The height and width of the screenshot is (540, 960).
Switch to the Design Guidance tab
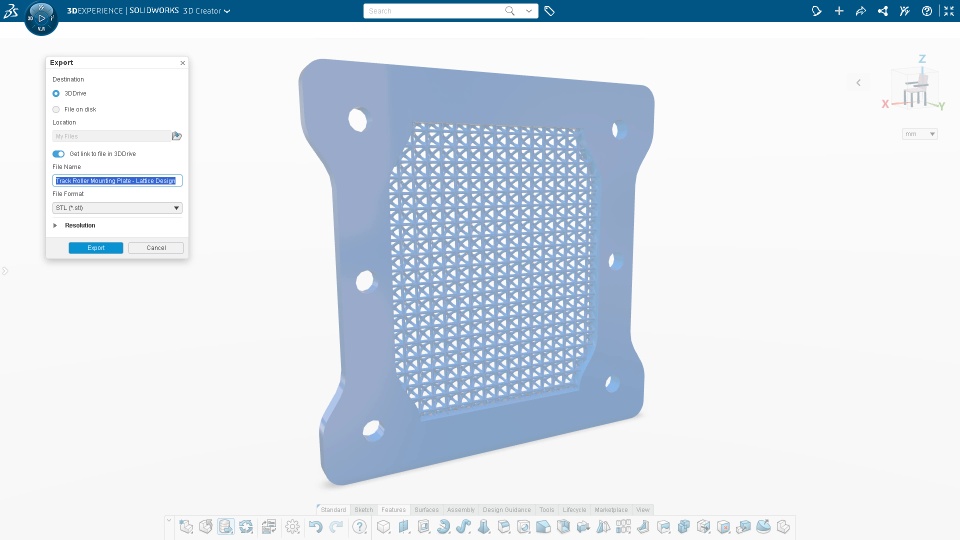tap(507, 509)
